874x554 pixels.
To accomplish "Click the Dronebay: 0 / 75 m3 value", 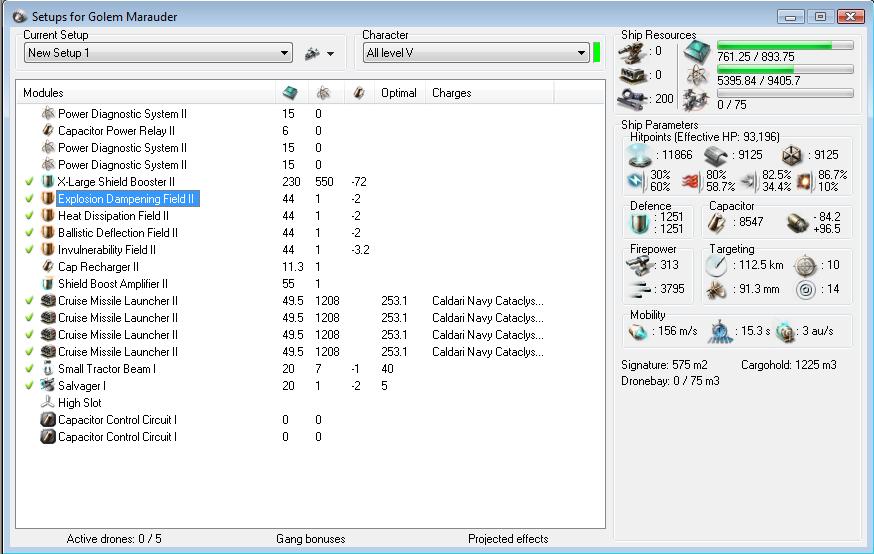I will 670,381.
